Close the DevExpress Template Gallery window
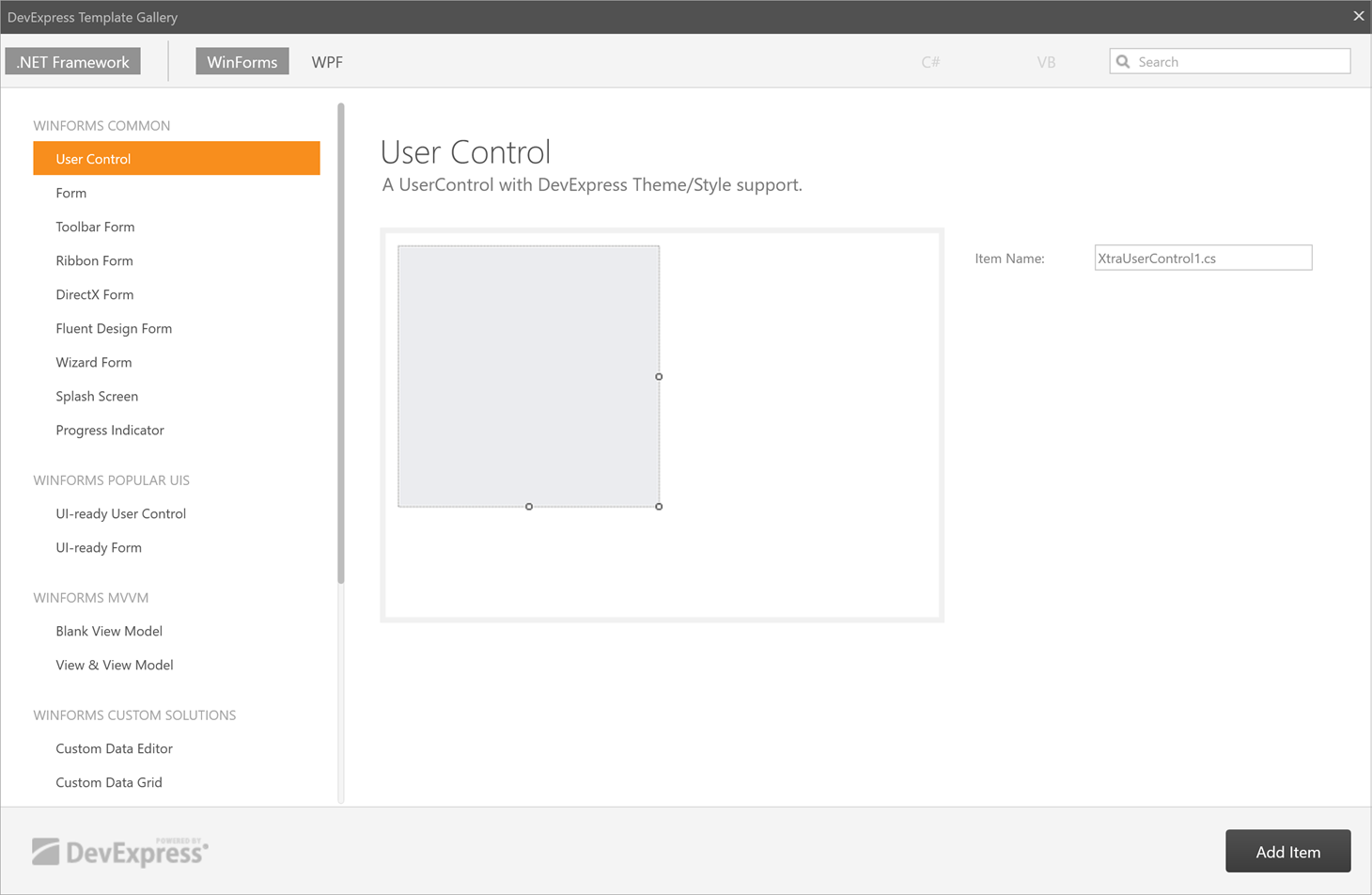1372x895 pixels. pos(1358,16)
